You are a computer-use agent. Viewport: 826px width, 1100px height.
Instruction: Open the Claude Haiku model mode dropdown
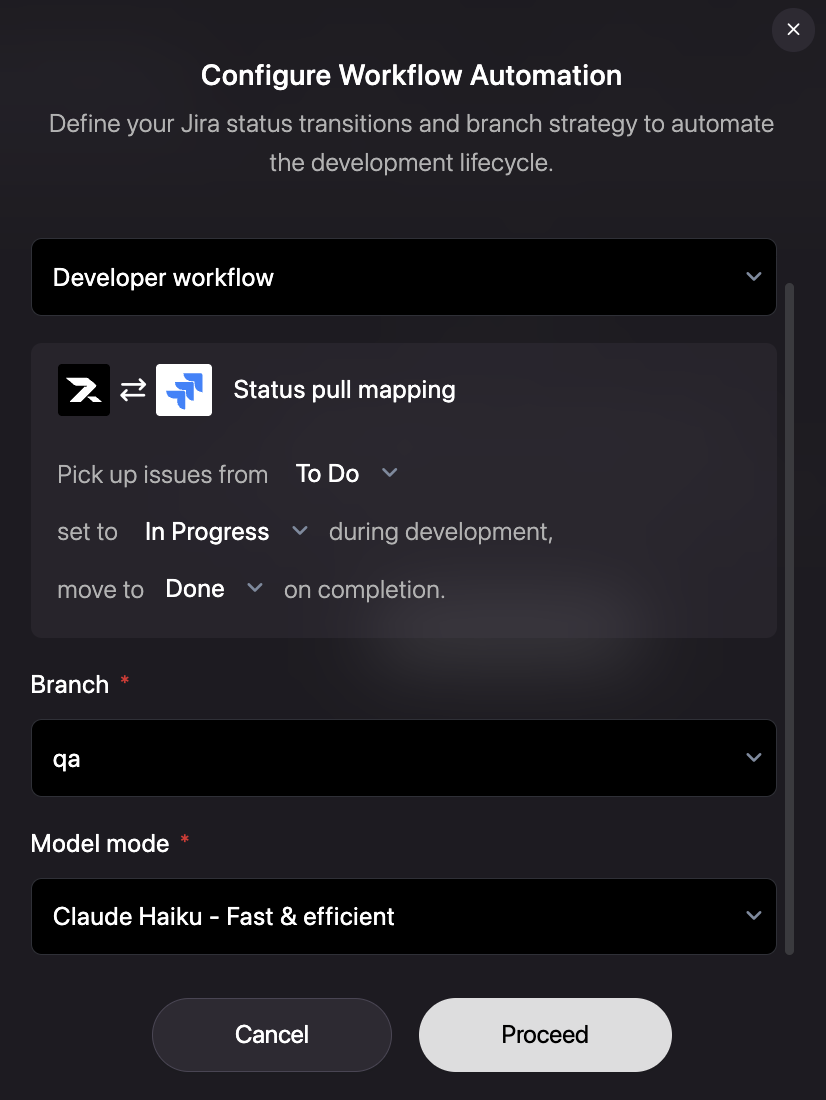coord(404,916)
